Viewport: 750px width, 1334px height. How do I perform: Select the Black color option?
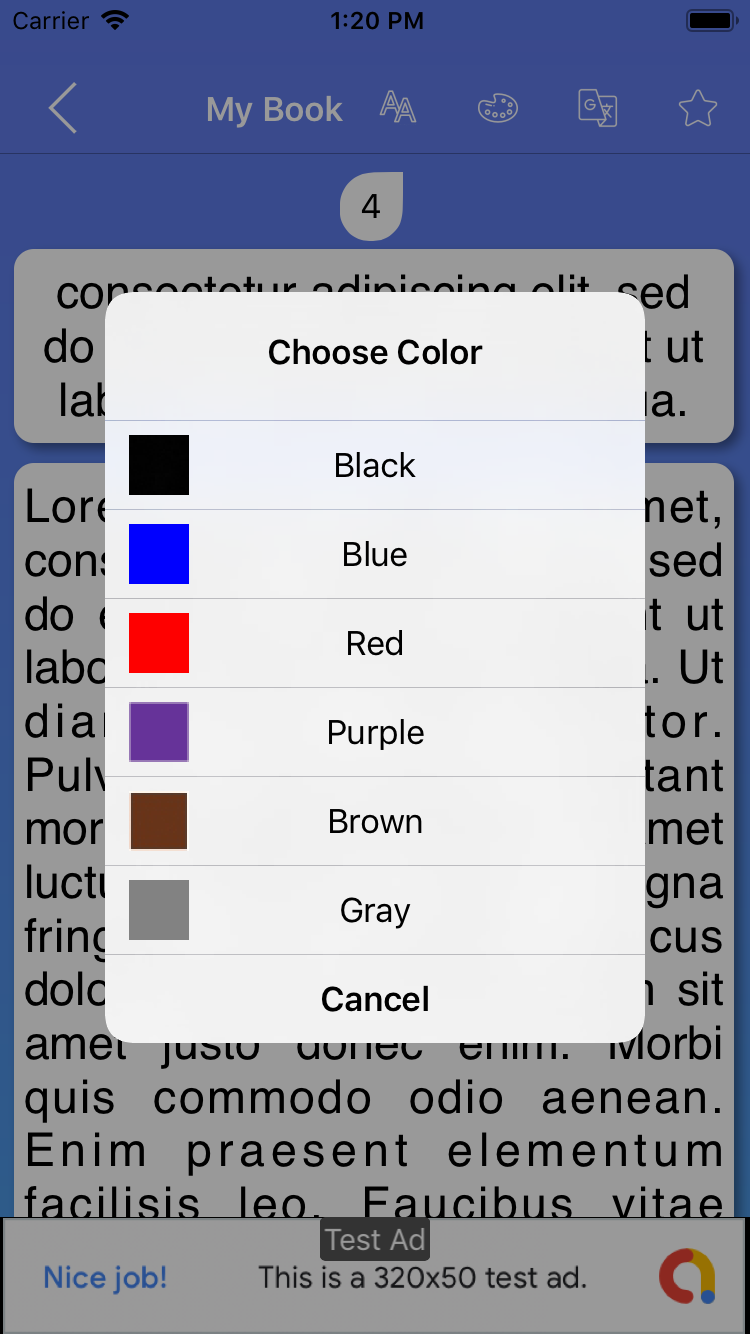tap(375, 465)
